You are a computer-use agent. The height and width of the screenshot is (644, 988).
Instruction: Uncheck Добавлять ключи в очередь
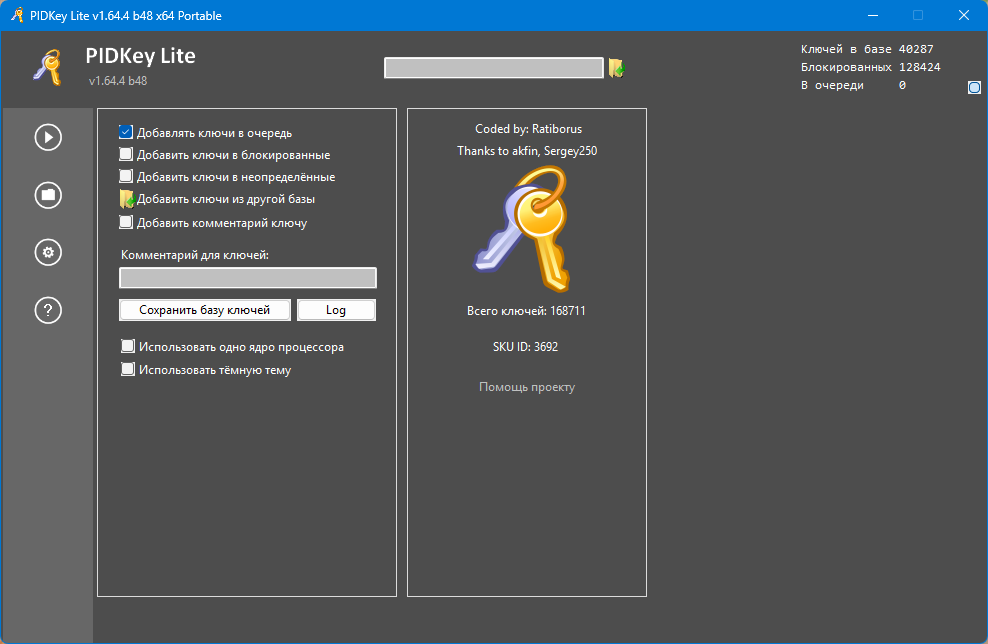click(x=125, y=132)
